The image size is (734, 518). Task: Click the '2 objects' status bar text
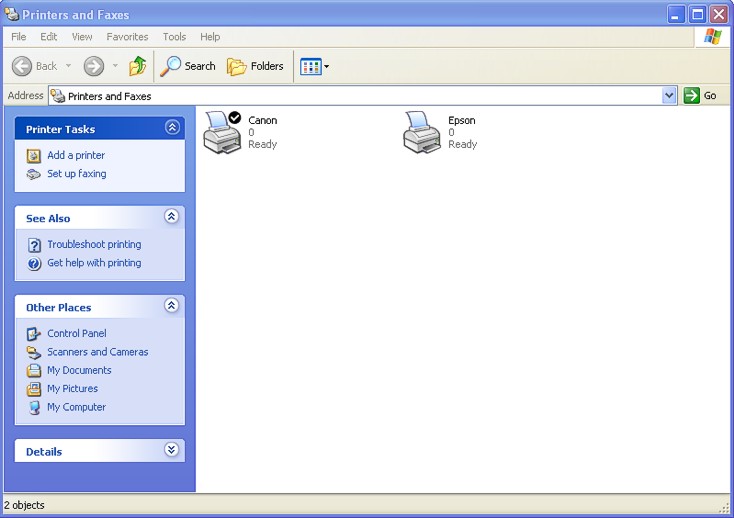pos(24,505)
